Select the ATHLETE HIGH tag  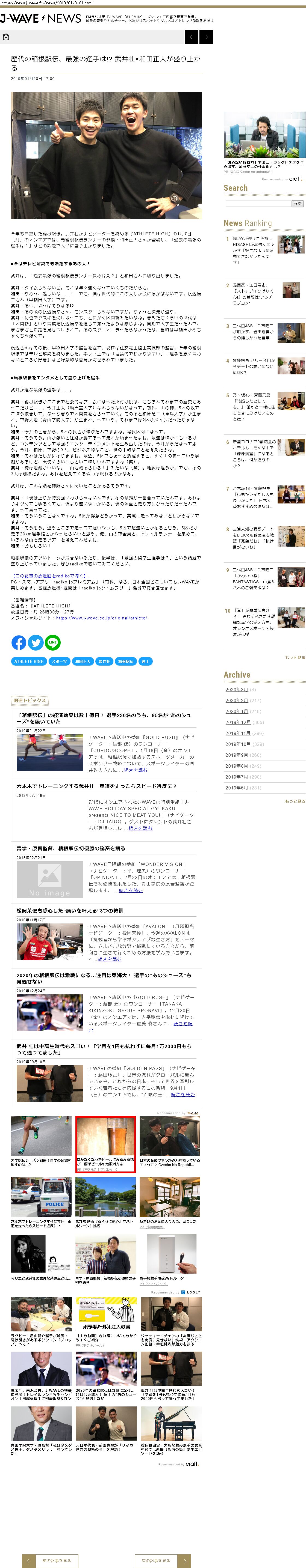pyautogui.click(x=29, y=661)
